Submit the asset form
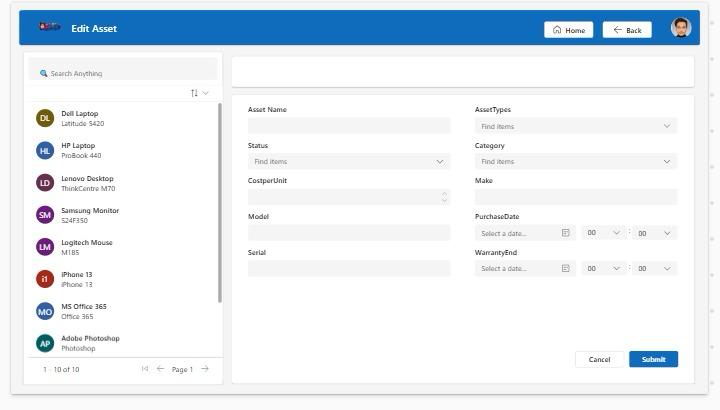720x410 pixels. [653, 359]
